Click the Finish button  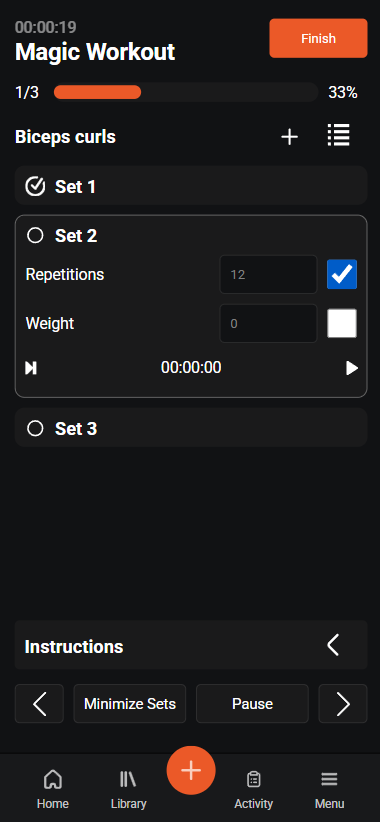(x=318, y=38)
